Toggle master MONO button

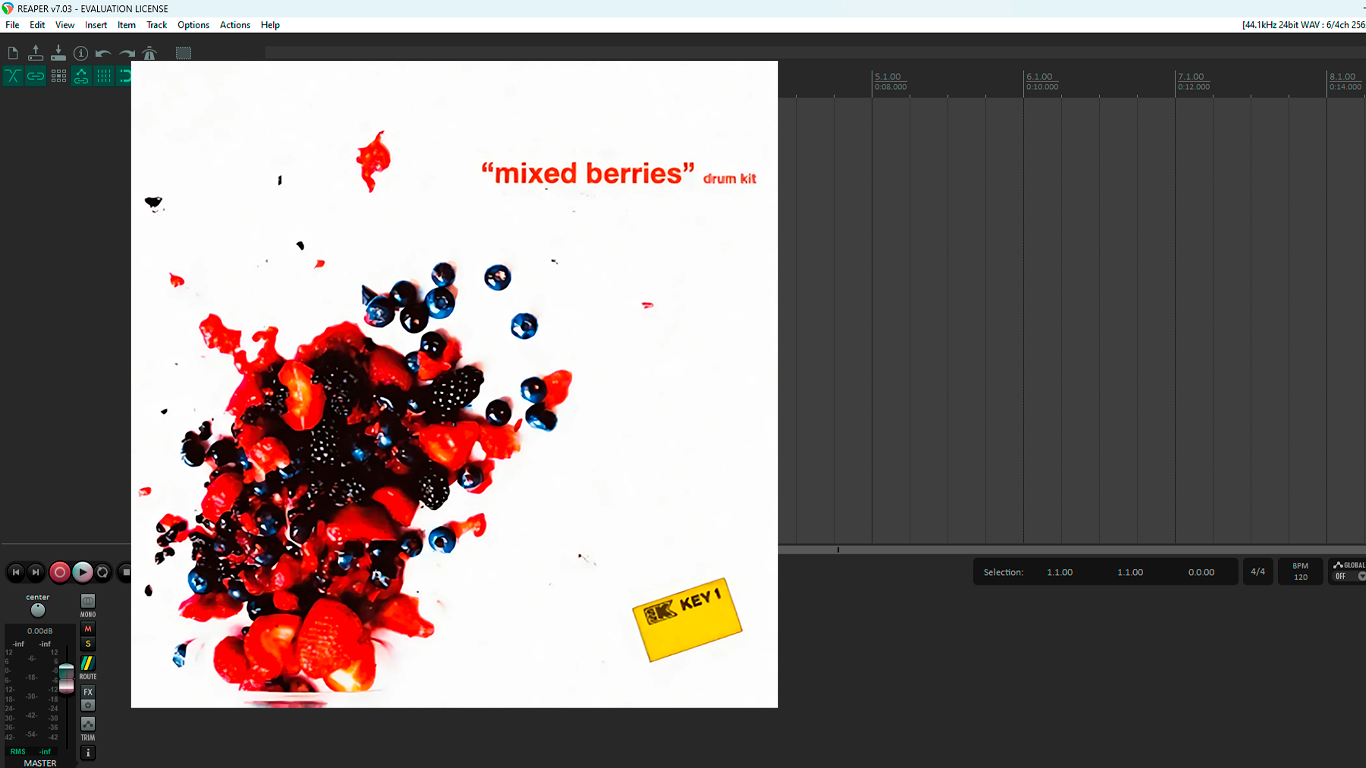coord(88,601)
